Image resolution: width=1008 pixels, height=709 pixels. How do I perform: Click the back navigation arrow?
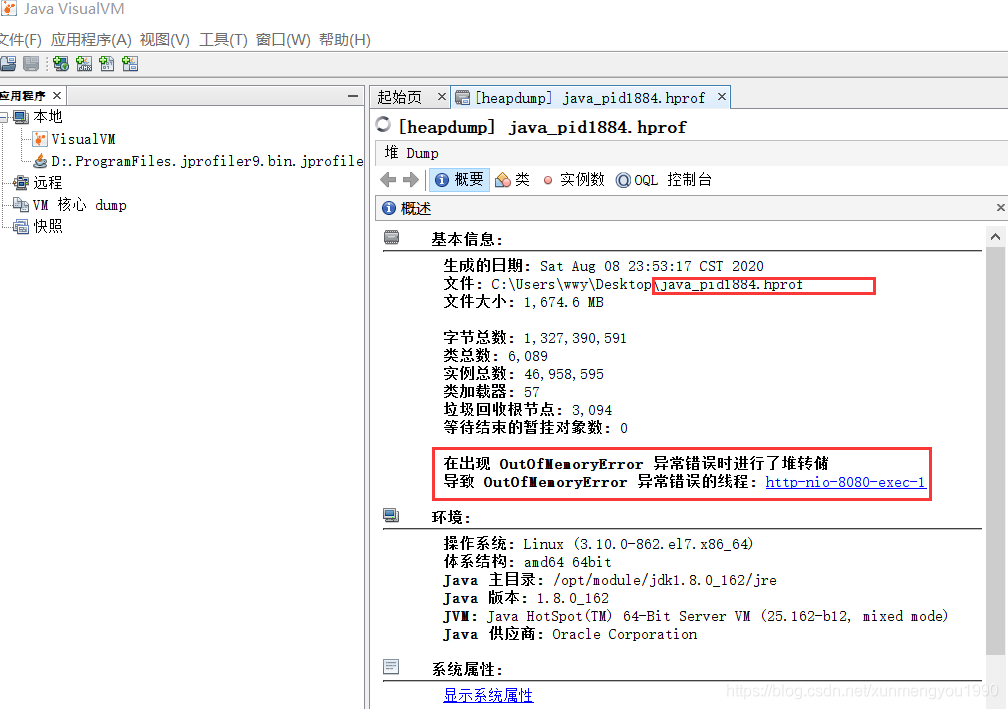pyautogui.click(x=388, y=179)
